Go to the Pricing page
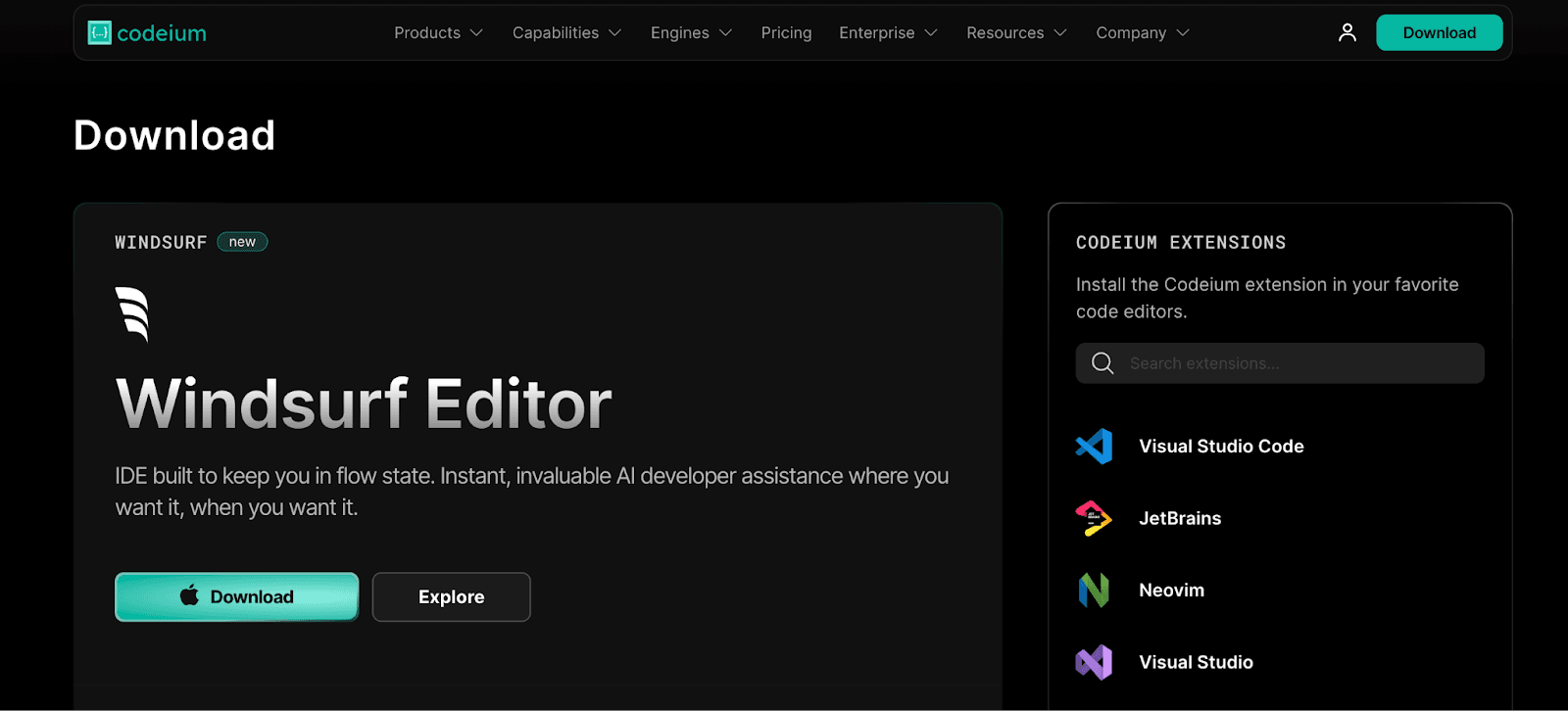1568x711 pixels. (x=786, y=33)
